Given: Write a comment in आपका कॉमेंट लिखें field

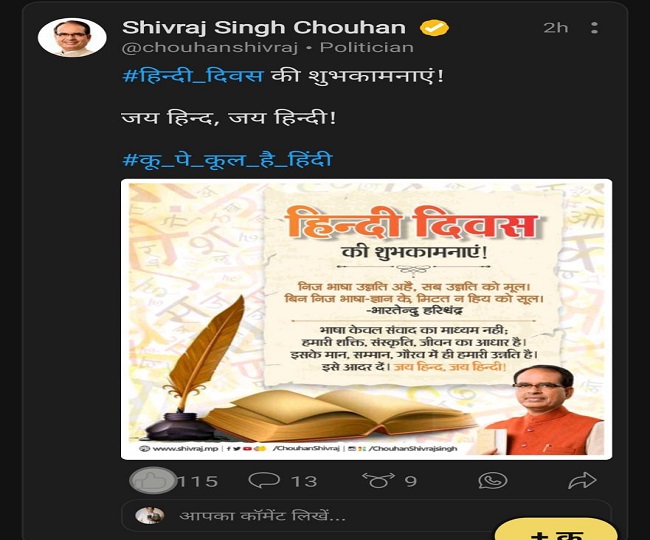Looking at the screenshot, I should pyautogui.click(x=366, y=516).
